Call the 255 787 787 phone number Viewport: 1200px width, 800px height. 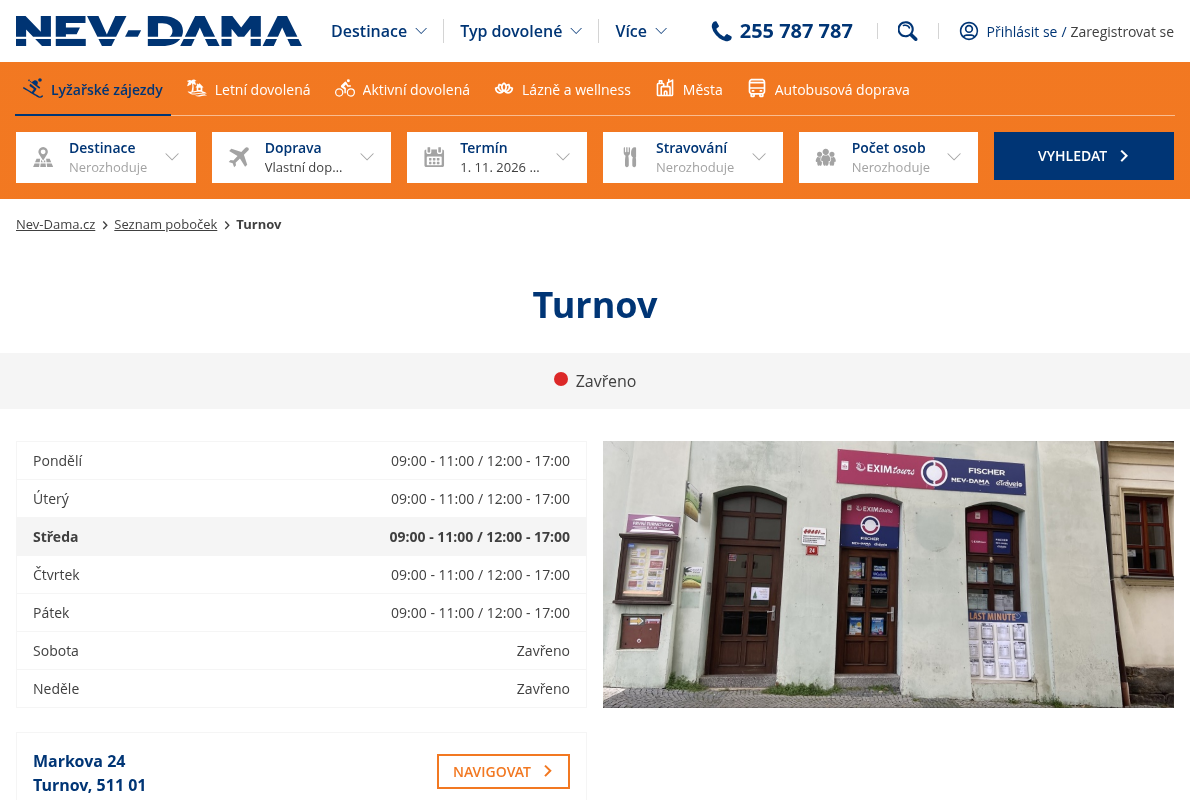point(796,31)
